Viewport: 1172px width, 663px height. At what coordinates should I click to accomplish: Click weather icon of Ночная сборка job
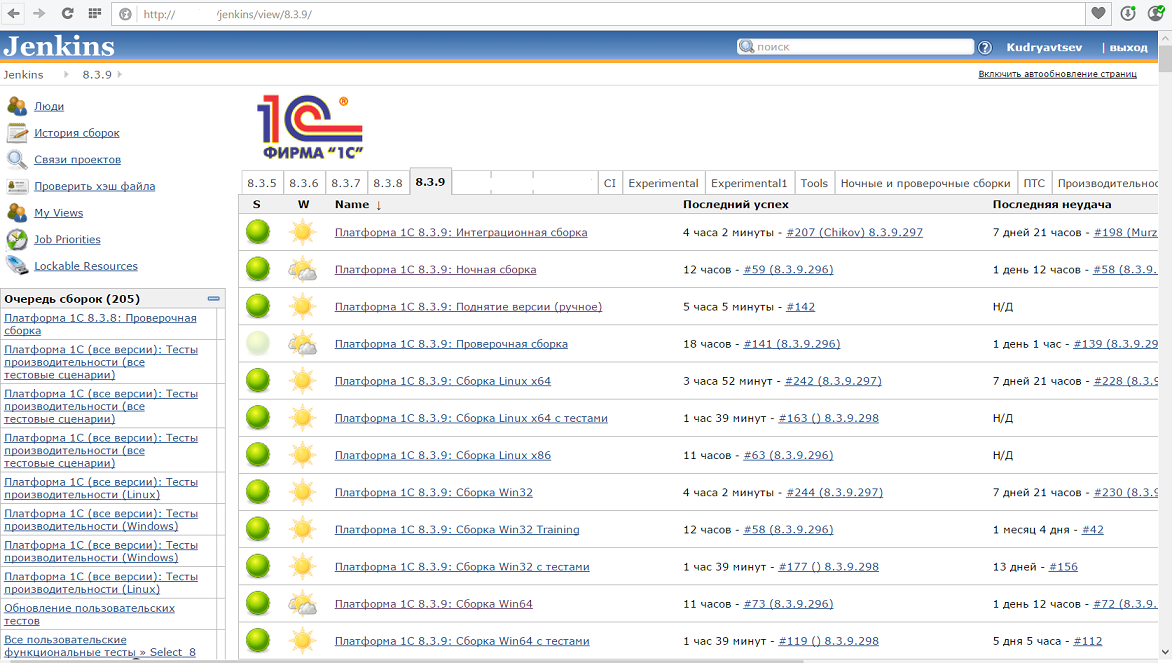pyautogui.click(x=303, y=269)
